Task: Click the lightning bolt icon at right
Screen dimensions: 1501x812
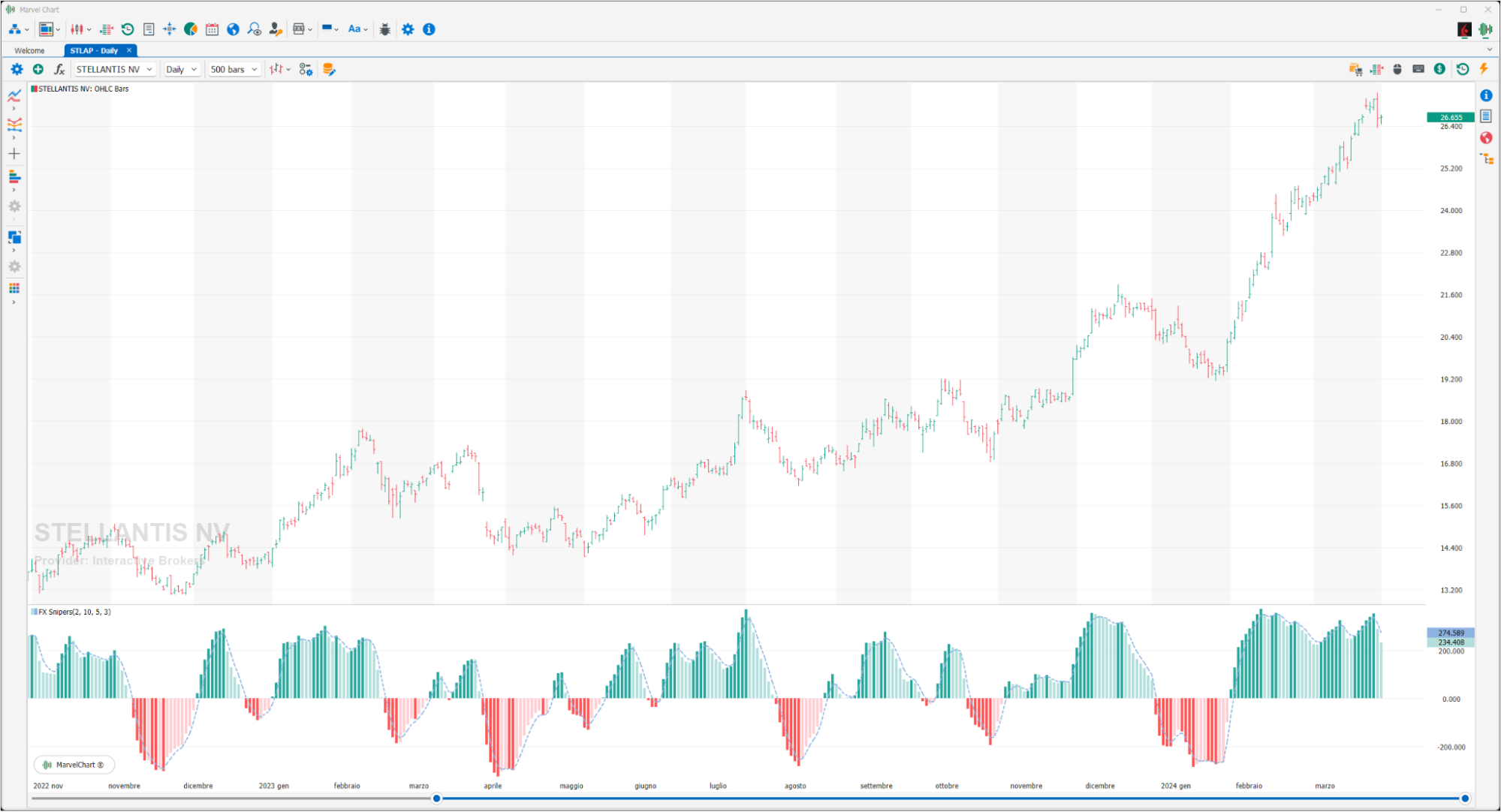Action: 1484,69
